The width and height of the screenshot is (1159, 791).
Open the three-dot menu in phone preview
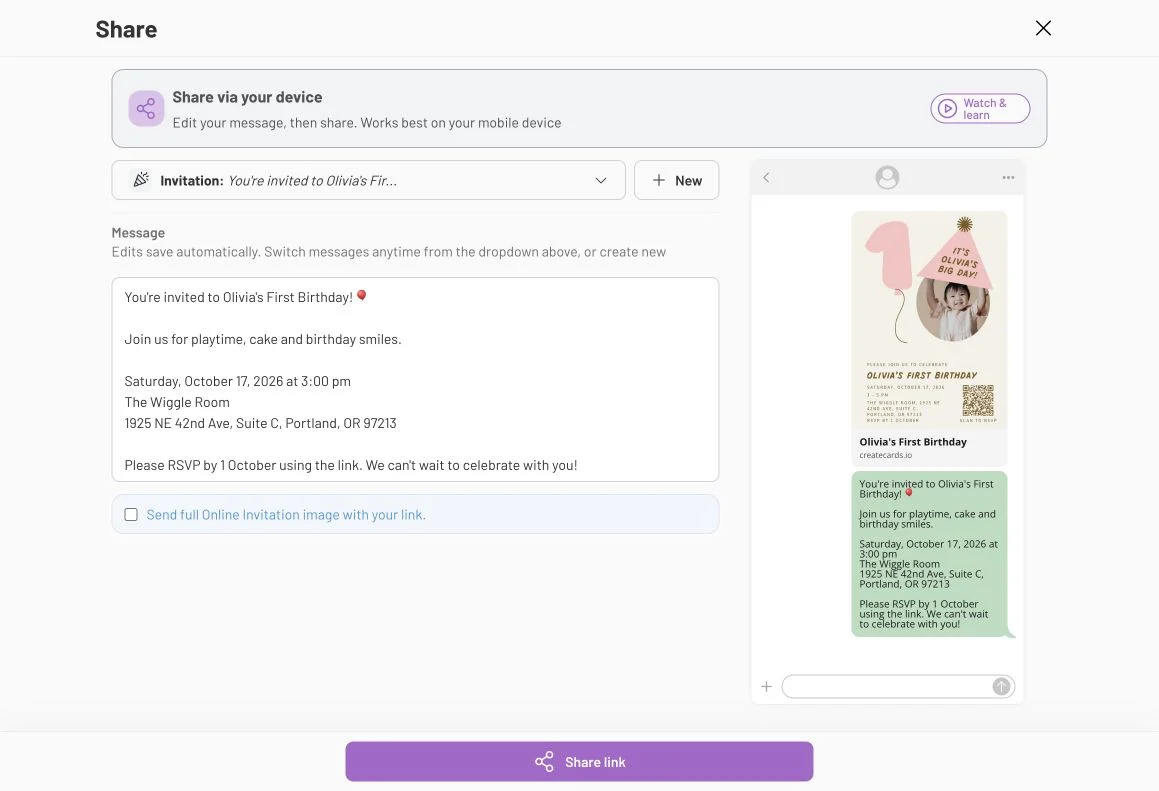pyautogui.click(x=1008, y=177)
